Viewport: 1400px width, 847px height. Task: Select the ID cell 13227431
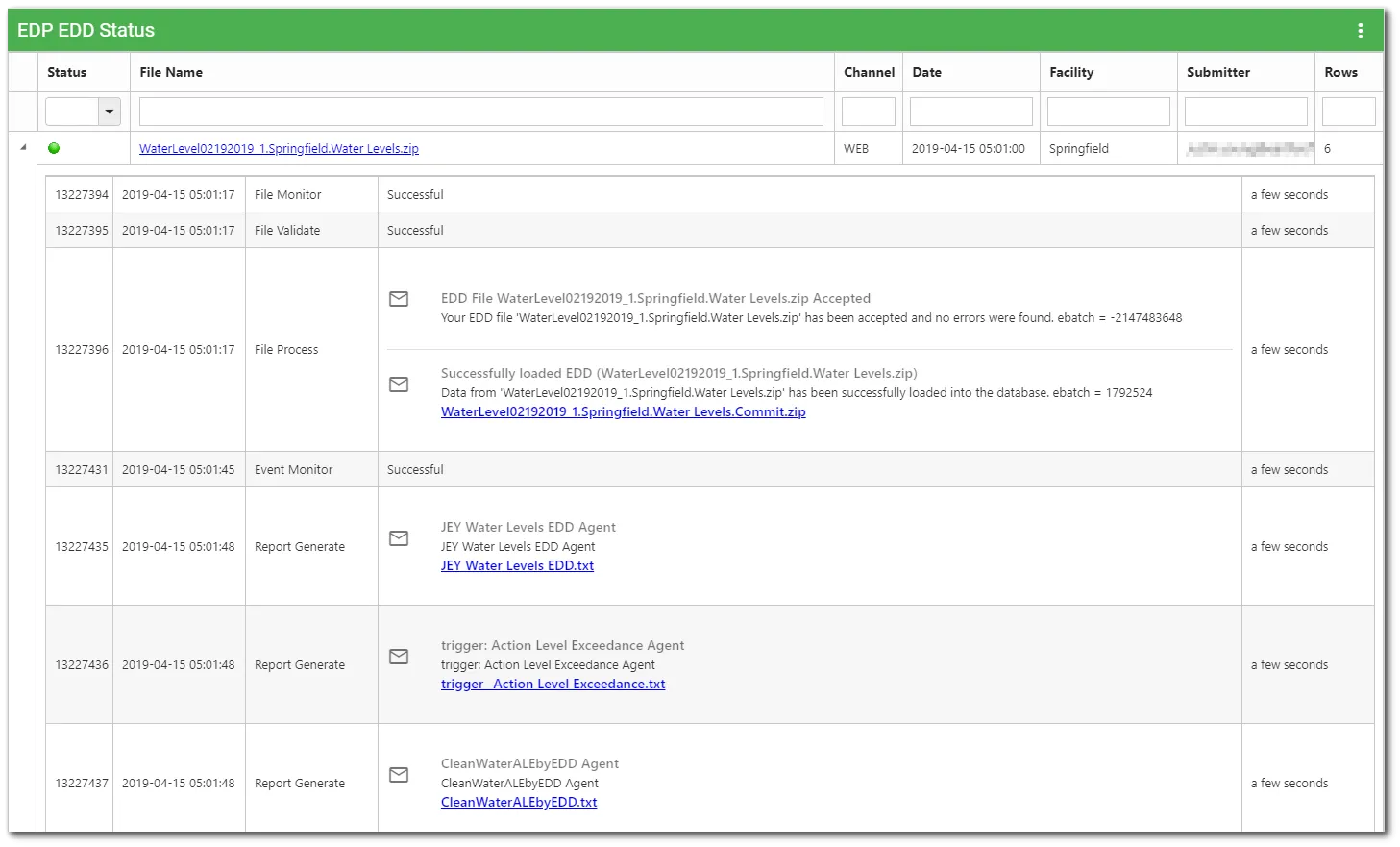[82, 469]
